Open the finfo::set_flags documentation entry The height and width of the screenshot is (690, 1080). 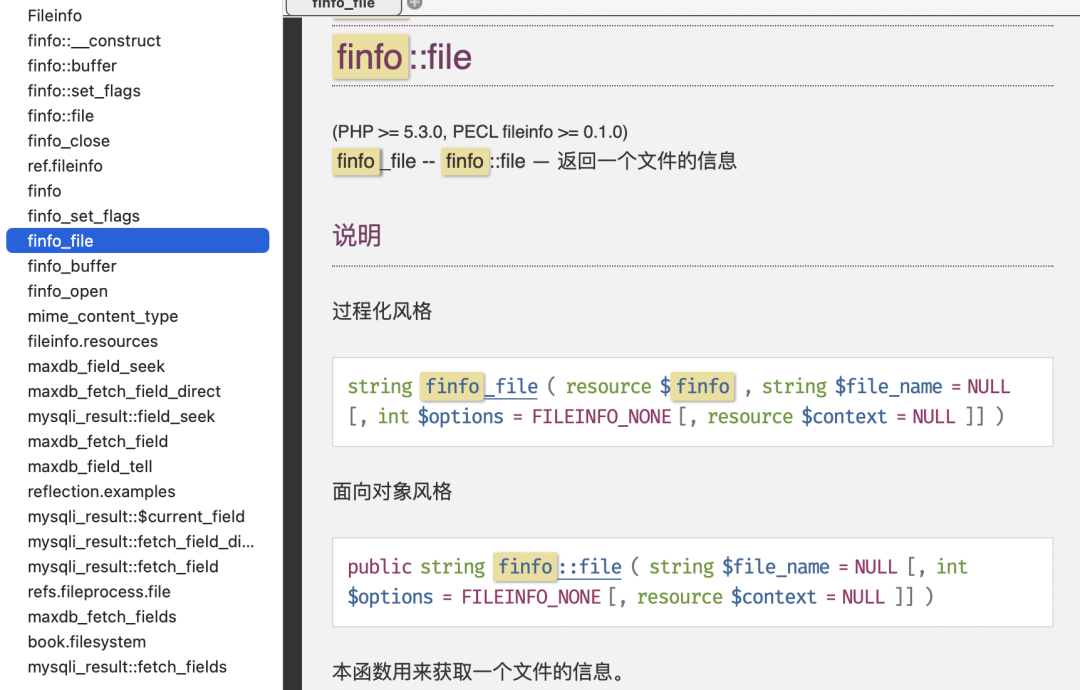coord(84,90)
